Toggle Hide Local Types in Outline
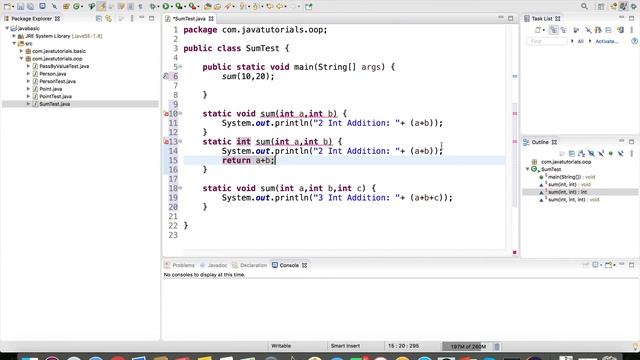 click(621, 153)
